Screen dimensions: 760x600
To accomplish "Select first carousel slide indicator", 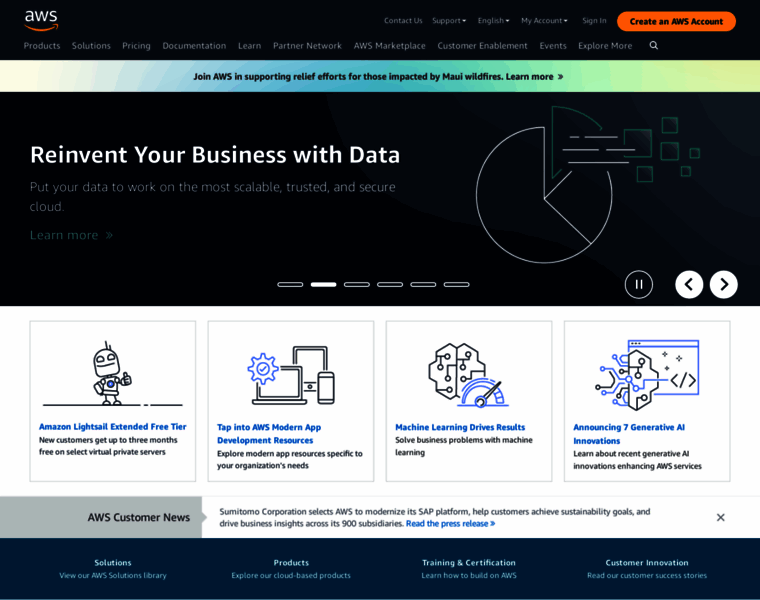I will pyautogui.click(x=290, y=284).
